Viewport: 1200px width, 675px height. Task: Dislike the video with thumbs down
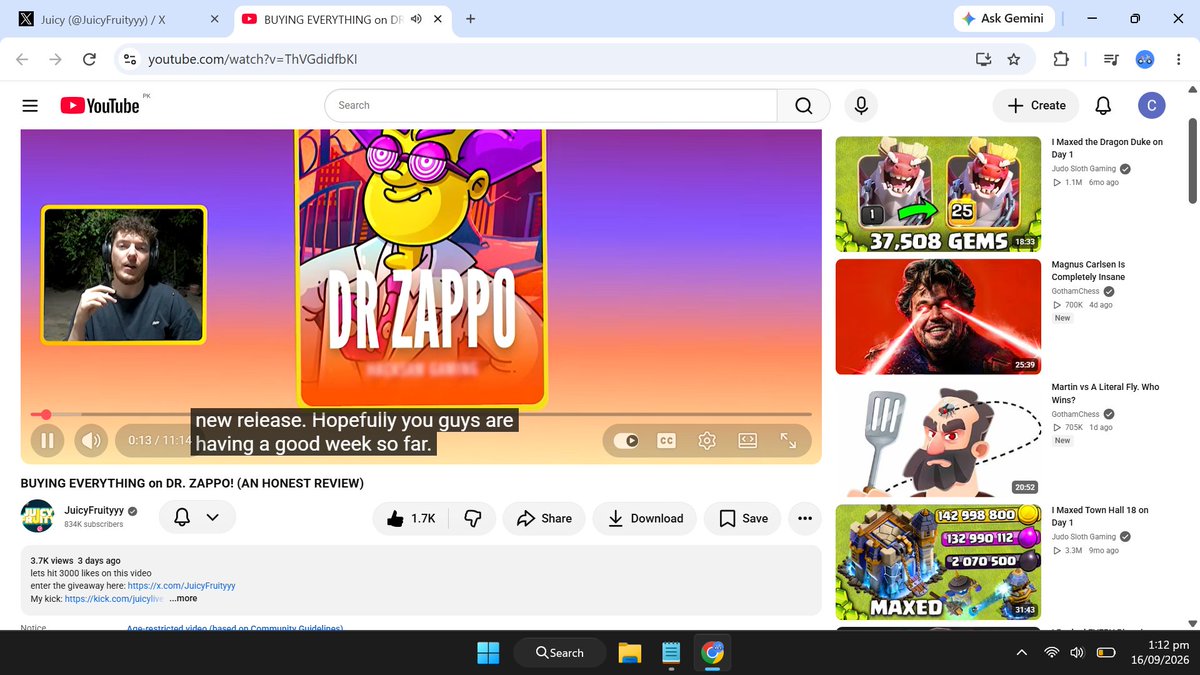[x=473, y=518]
